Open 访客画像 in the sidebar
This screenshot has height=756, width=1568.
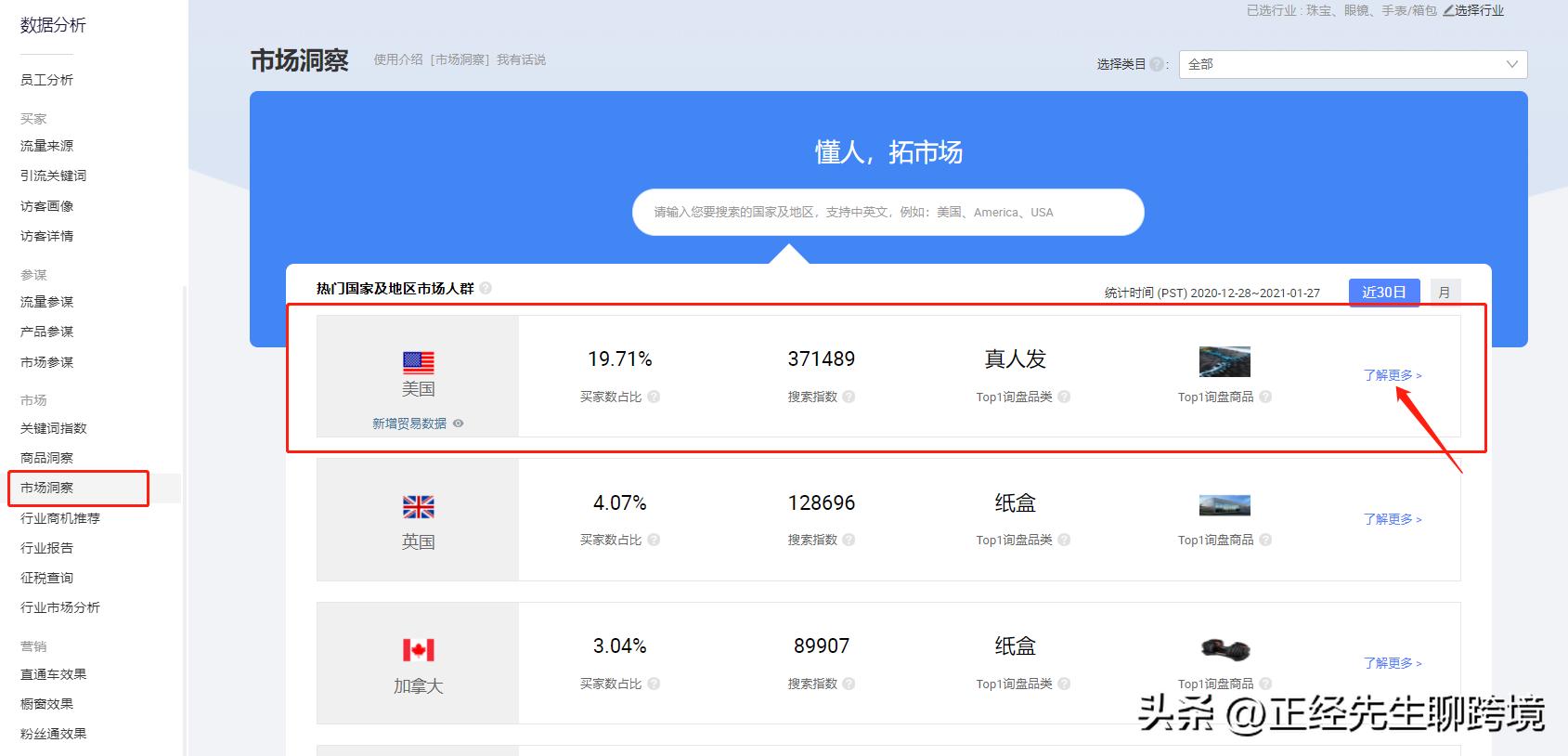point(46,206)
